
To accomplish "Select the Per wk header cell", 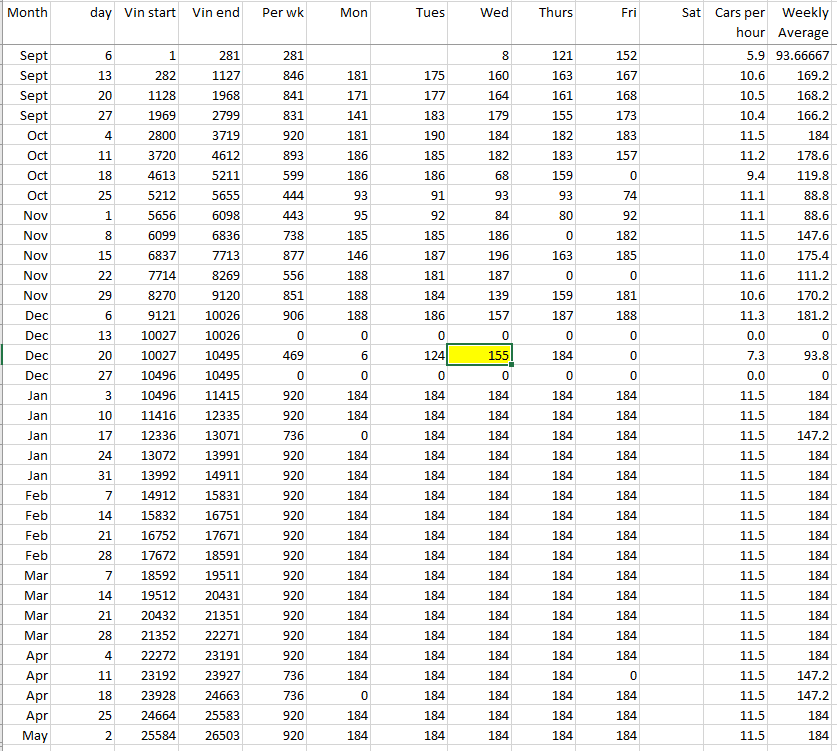I will click(278, 13).
